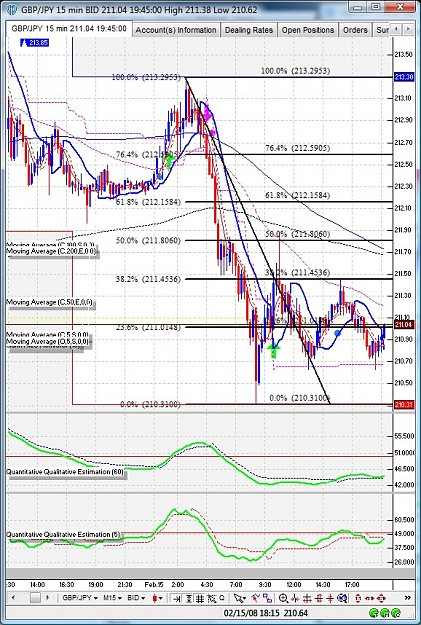The width and height of the screenshot is (421, 625).
Task: Click the right-side 100.0% (213.2953) Fibonacci label
Action: 295,71
